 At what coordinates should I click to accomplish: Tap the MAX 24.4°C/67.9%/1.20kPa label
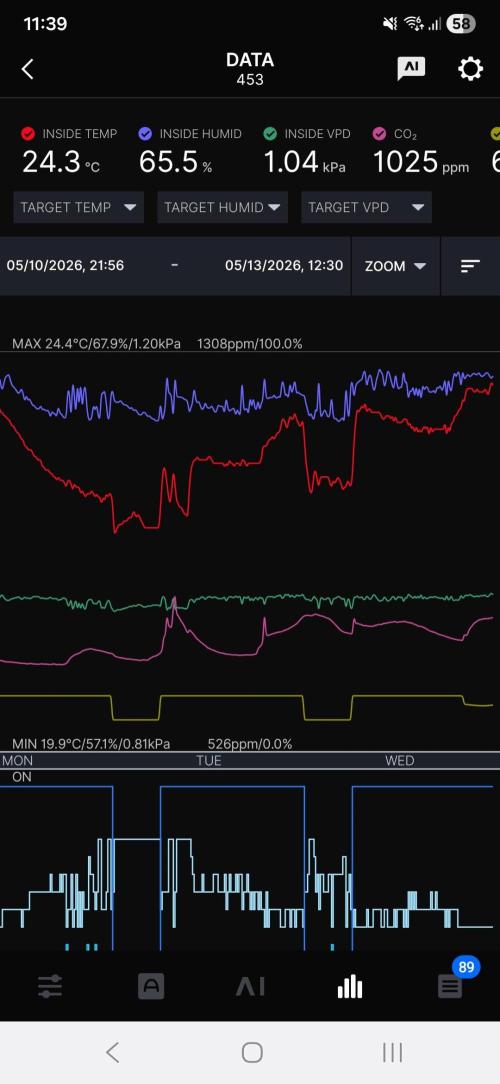click(96, 344)
